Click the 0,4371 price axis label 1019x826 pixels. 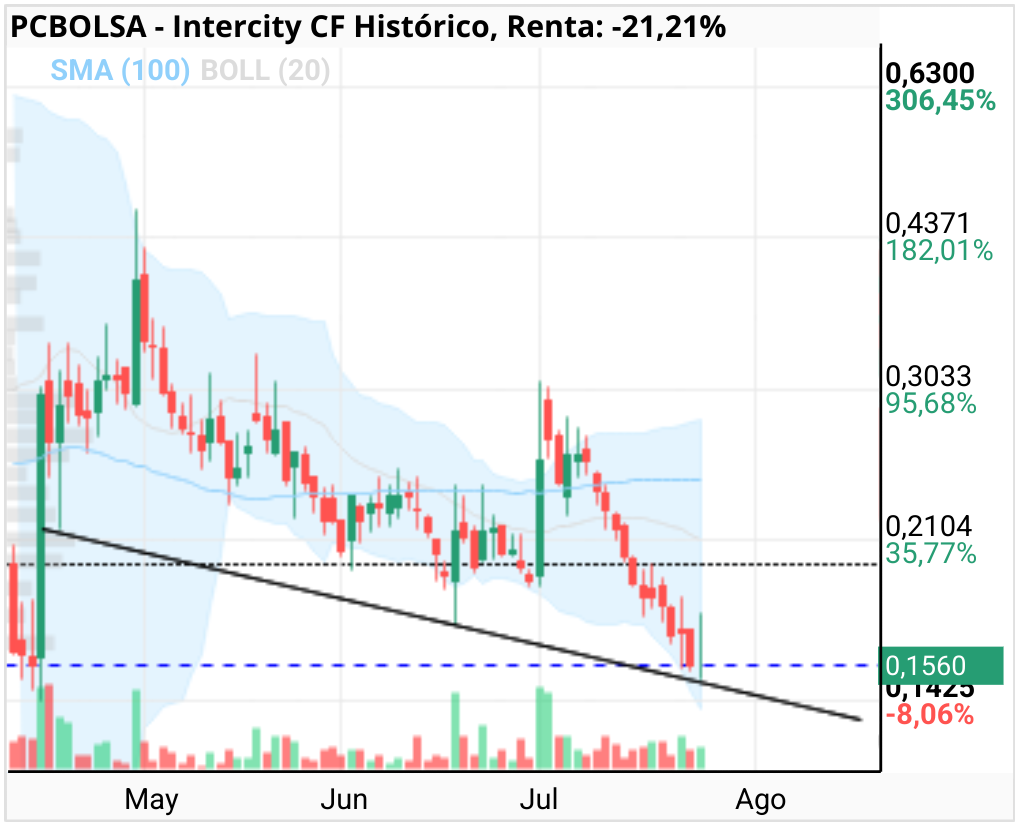(x=927, y=223)
